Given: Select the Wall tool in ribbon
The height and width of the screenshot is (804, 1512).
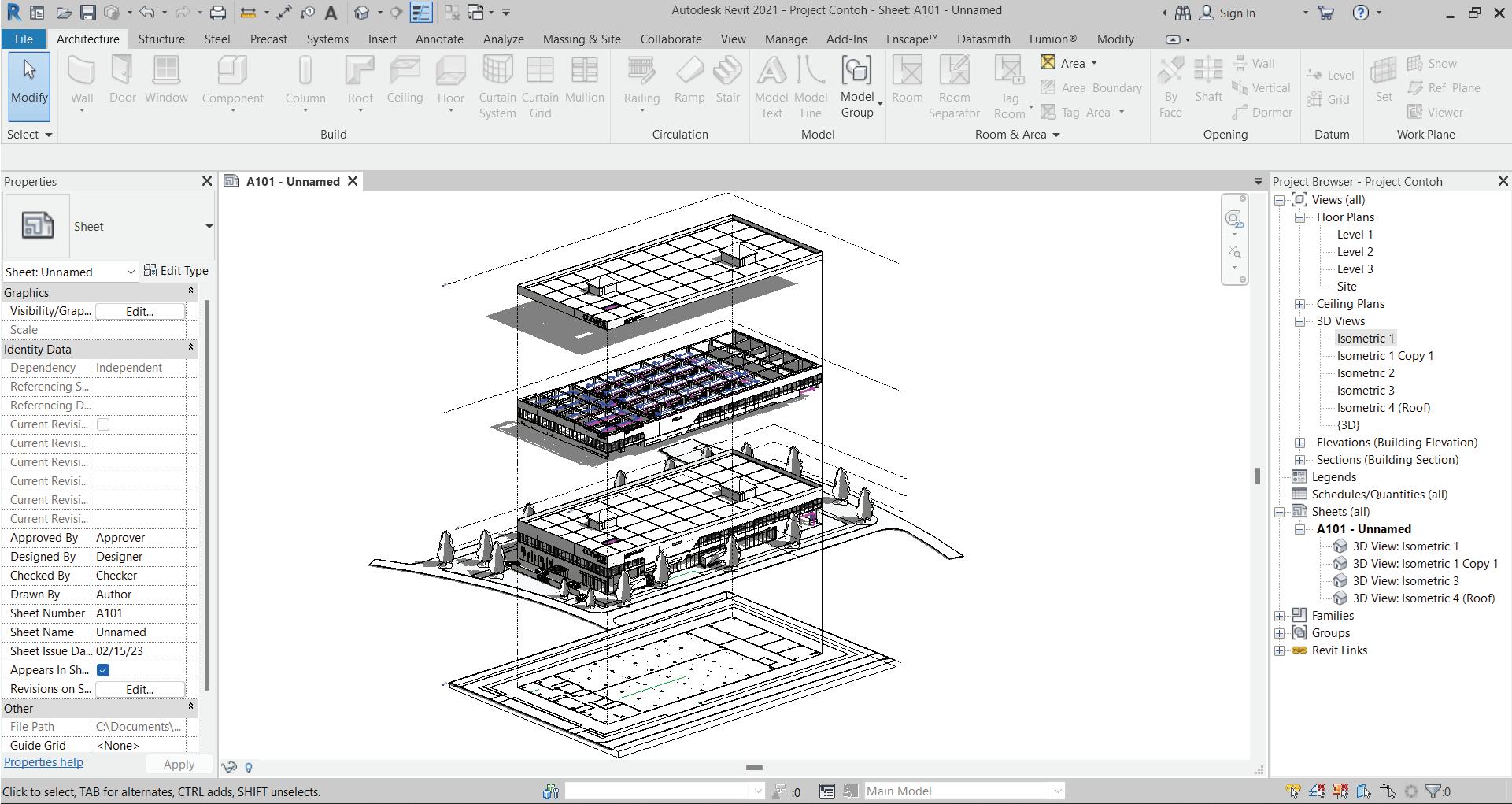Looking at the screenshot, I should pos(82,79).
